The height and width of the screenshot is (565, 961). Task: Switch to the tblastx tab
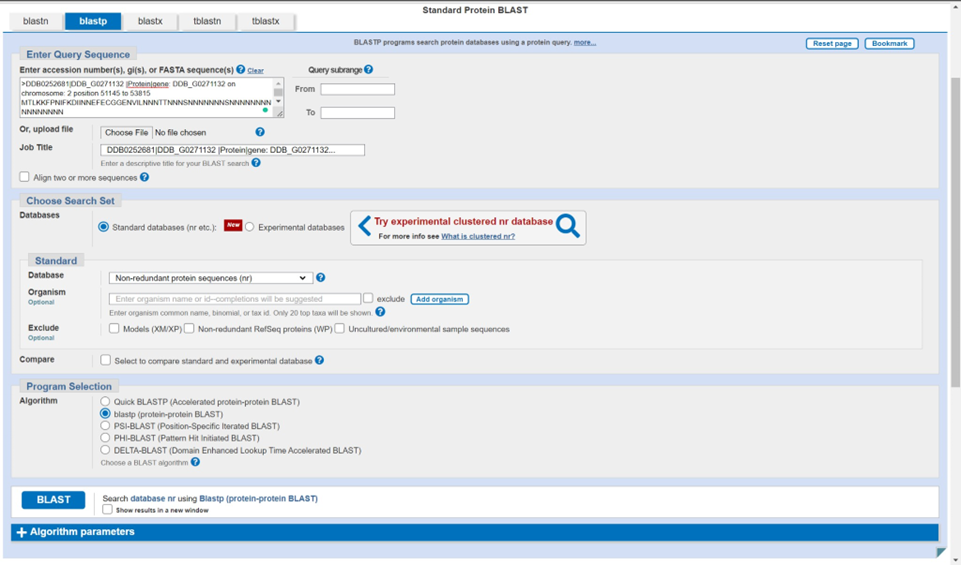[x=265, y=21]
